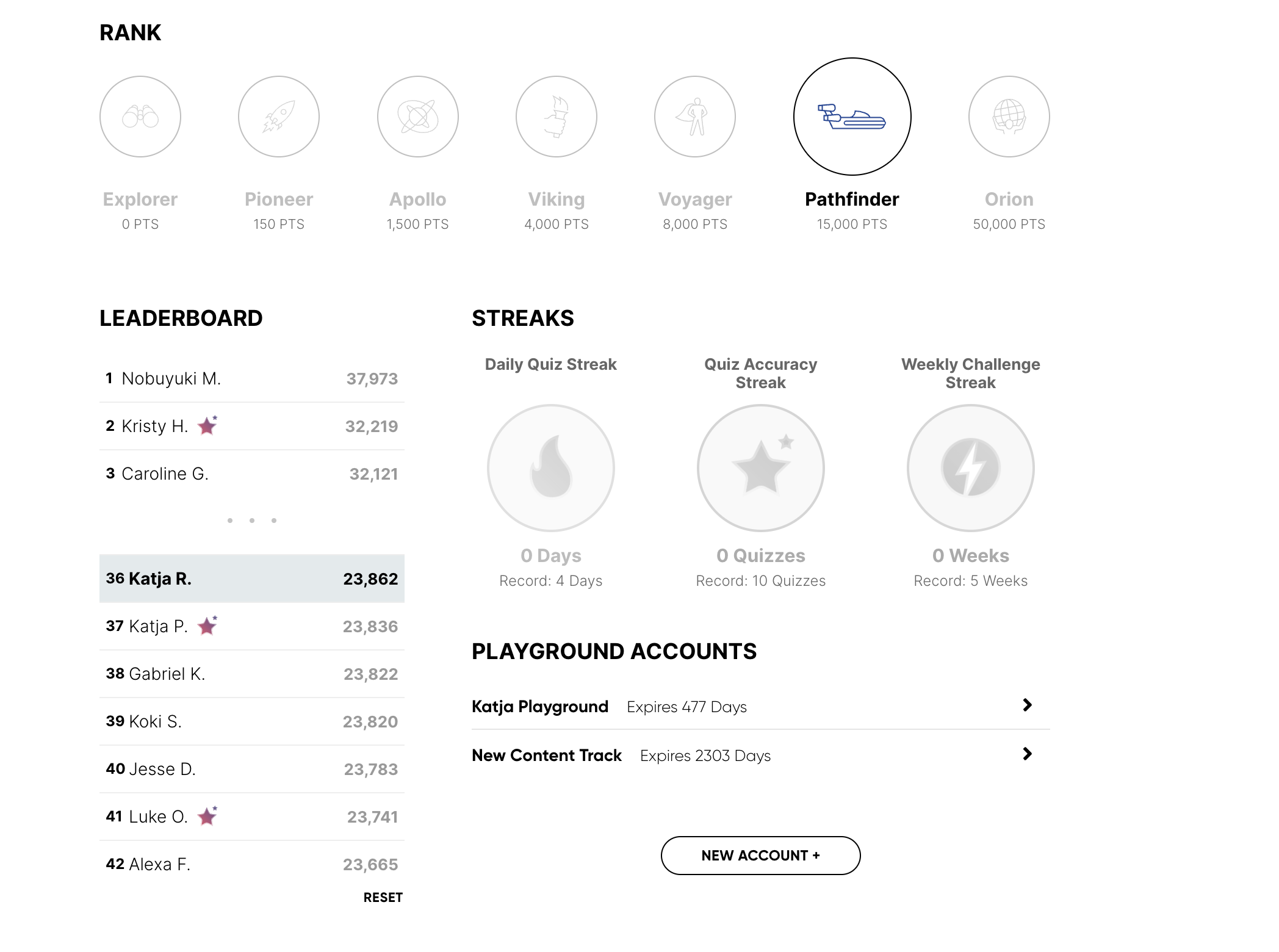The image size is (1279, 952).
Task: Click the Record: 5 Weeks text
Action: (971, 581)
